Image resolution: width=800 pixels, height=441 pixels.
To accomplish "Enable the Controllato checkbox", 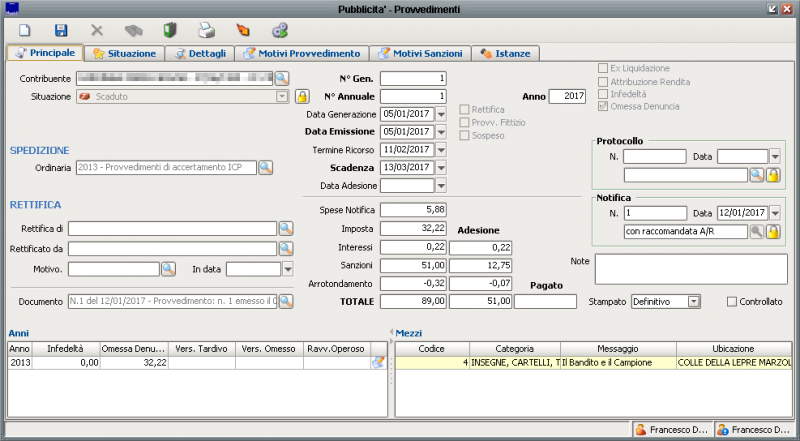I will (x=732, y=301).
